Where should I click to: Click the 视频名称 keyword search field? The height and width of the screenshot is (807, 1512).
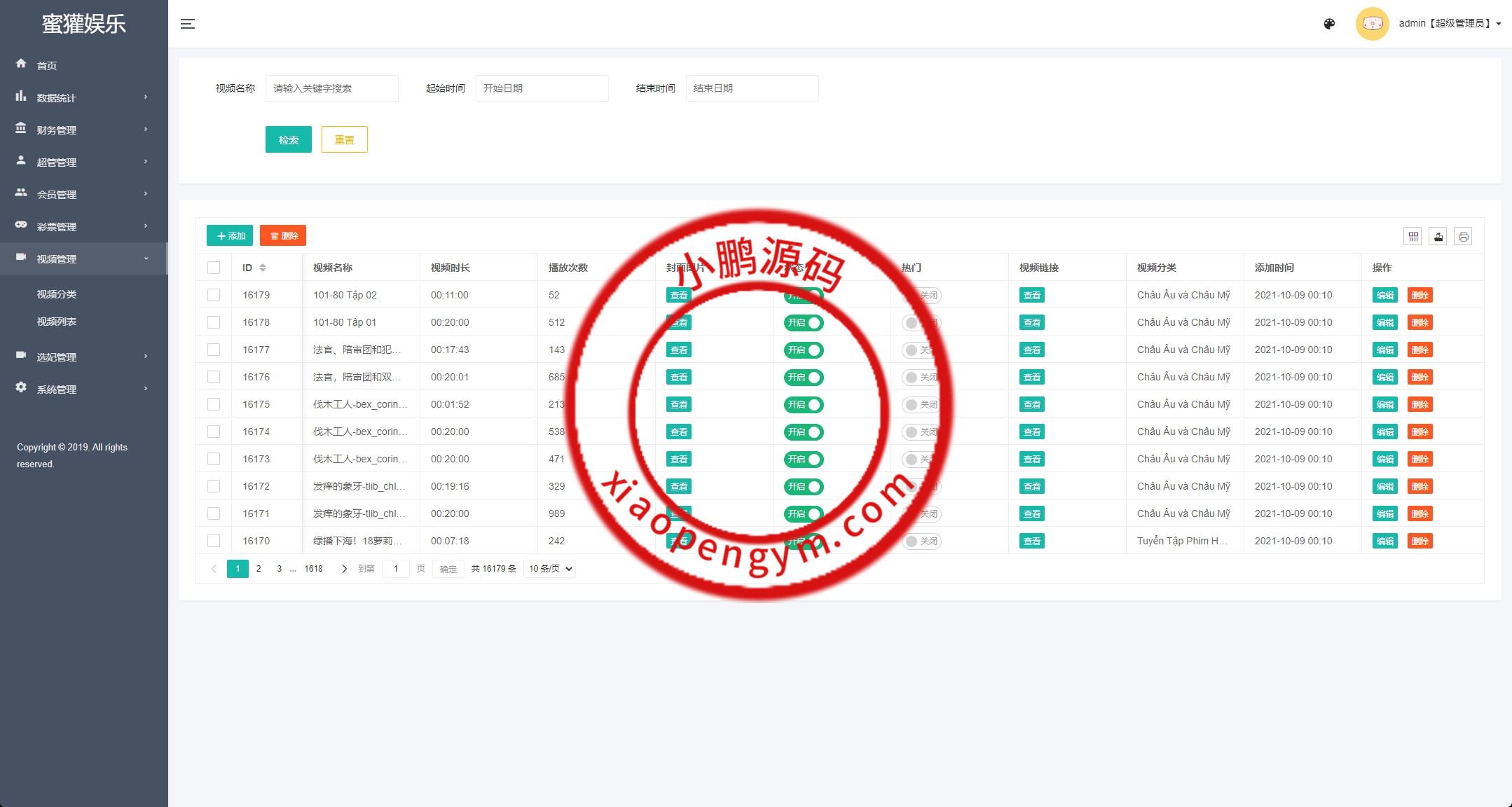pos(331,88)
